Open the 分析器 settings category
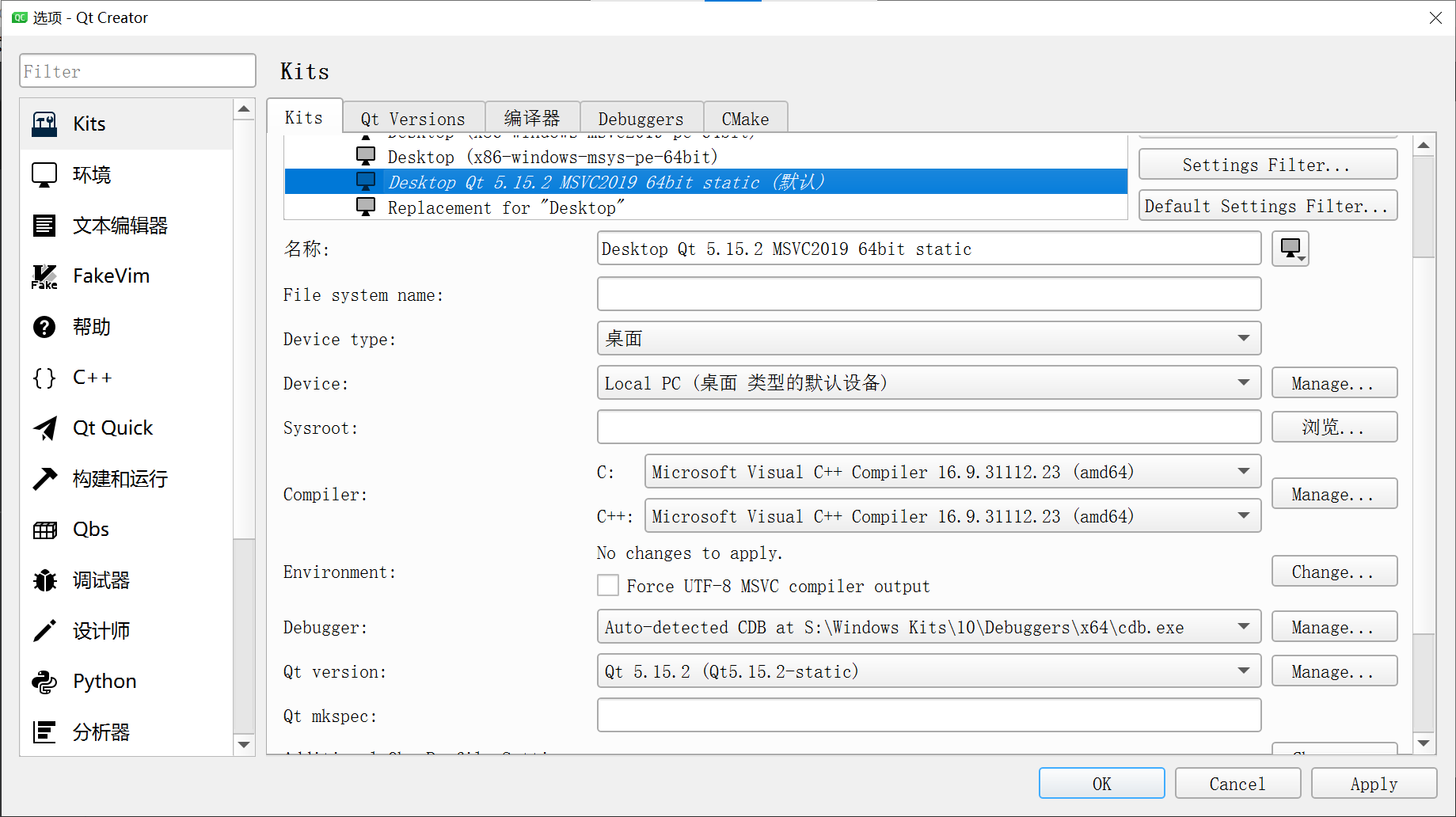Image resolution: width=1456 pixels, height=817 pixels. coord(127,732)
